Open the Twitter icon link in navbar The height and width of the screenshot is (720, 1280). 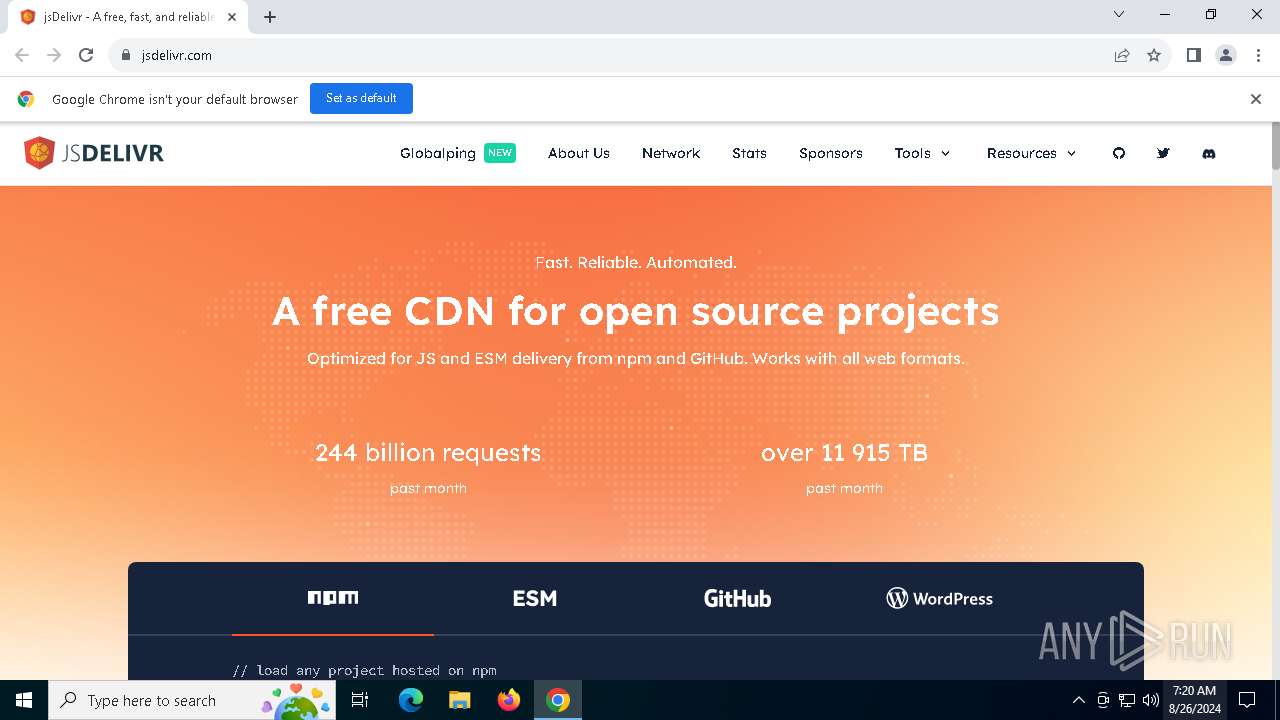(x=1163, y=153)
